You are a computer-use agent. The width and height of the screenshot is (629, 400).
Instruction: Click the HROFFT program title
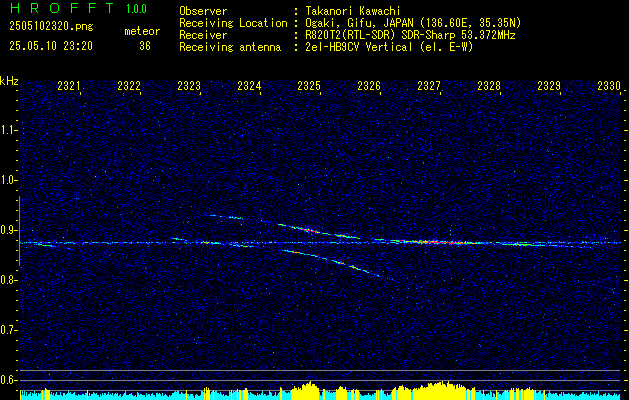click(x=62, y=8)
